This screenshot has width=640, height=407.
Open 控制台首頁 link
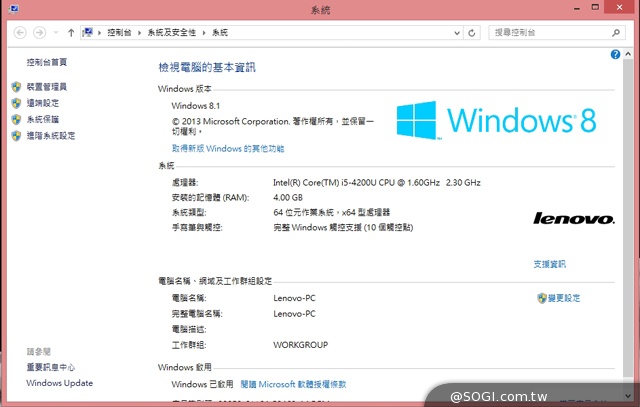click(47, 62)
